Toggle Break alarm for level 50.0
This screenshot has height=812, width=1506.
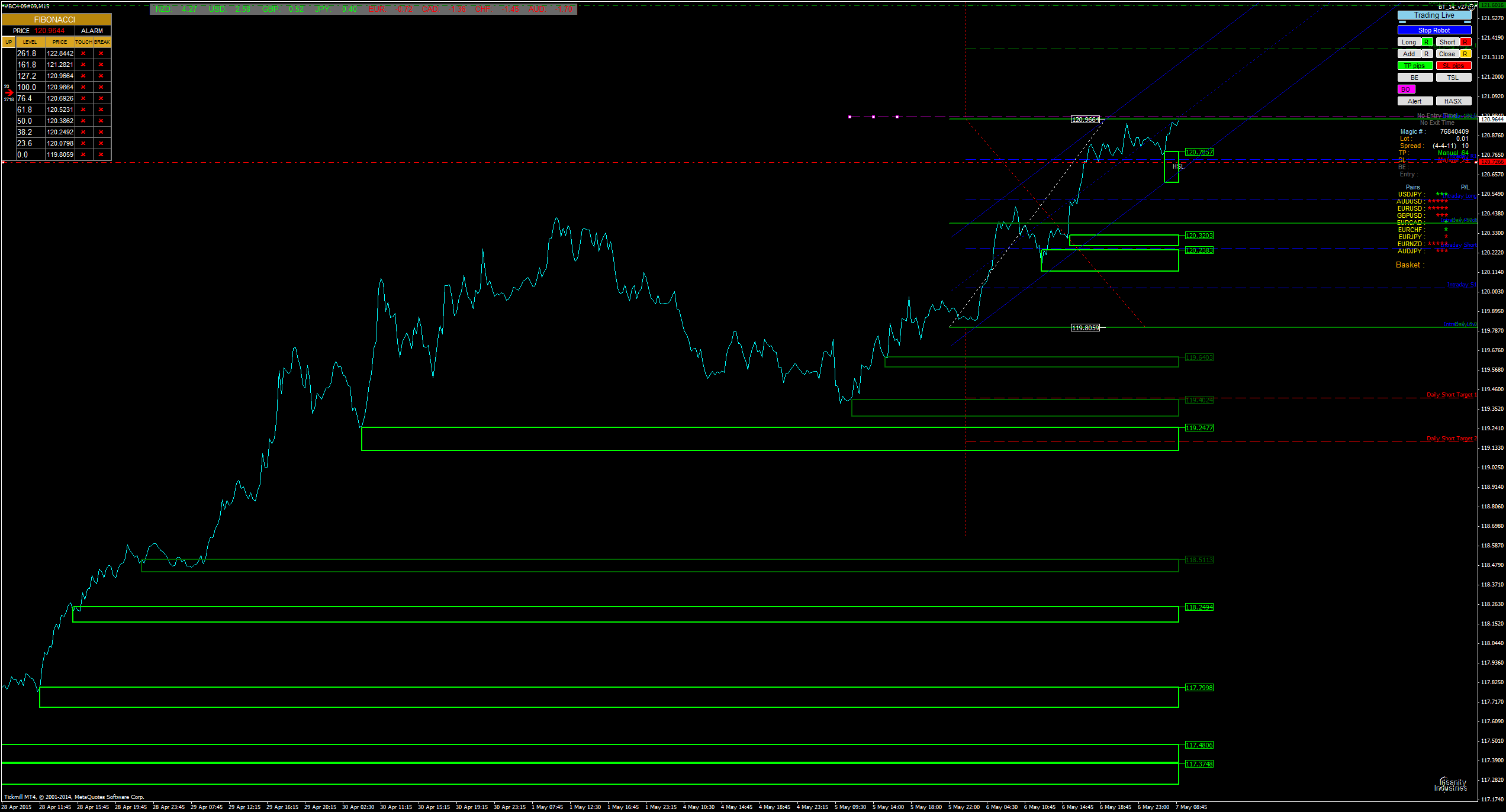101,121
